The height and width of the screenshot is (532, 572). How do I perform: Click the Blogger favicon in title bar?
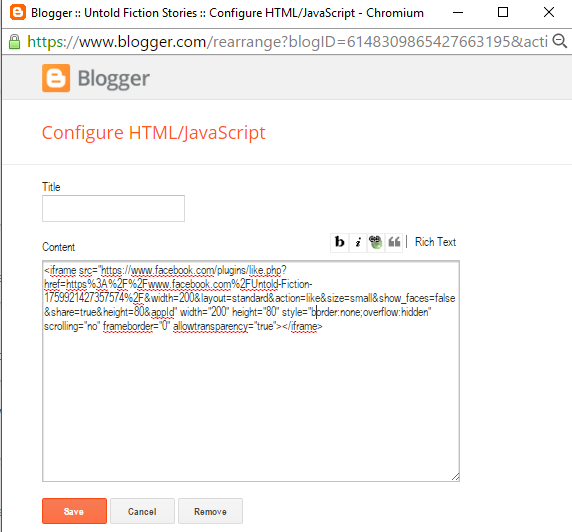(18, 12)
